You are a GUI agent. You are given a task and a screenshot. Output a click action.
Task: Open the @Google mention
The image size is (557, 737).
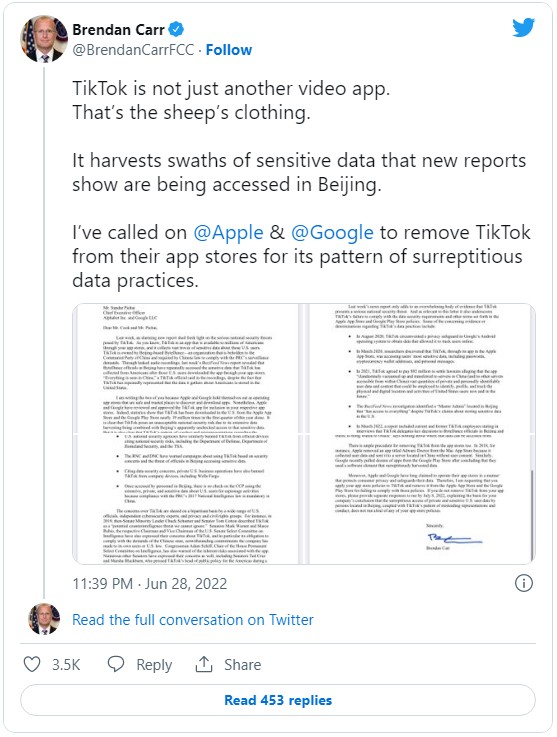click(x=332, y=233)
